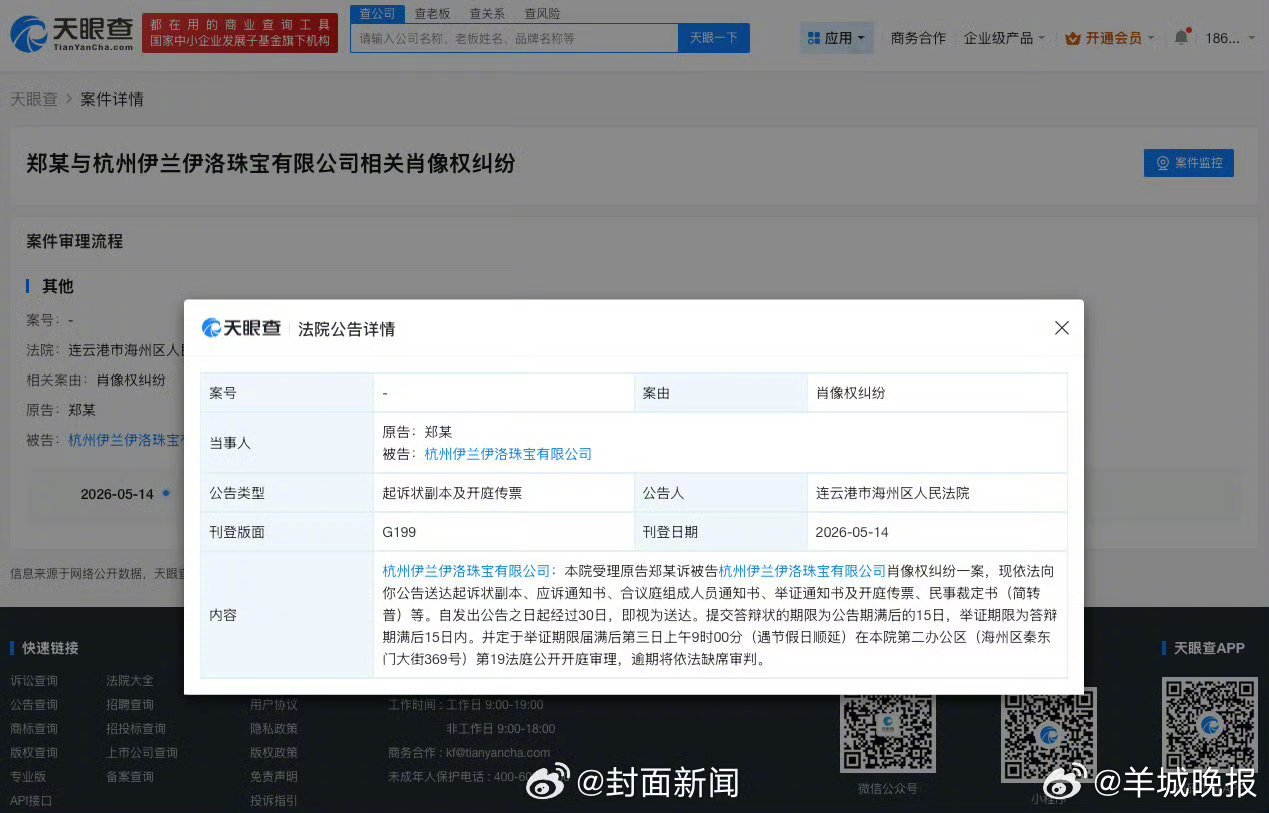Image resolution: width=1269 pixels, height=813 pixels.
Task: Click the defendant link in background case page
Action: point(125,439)
